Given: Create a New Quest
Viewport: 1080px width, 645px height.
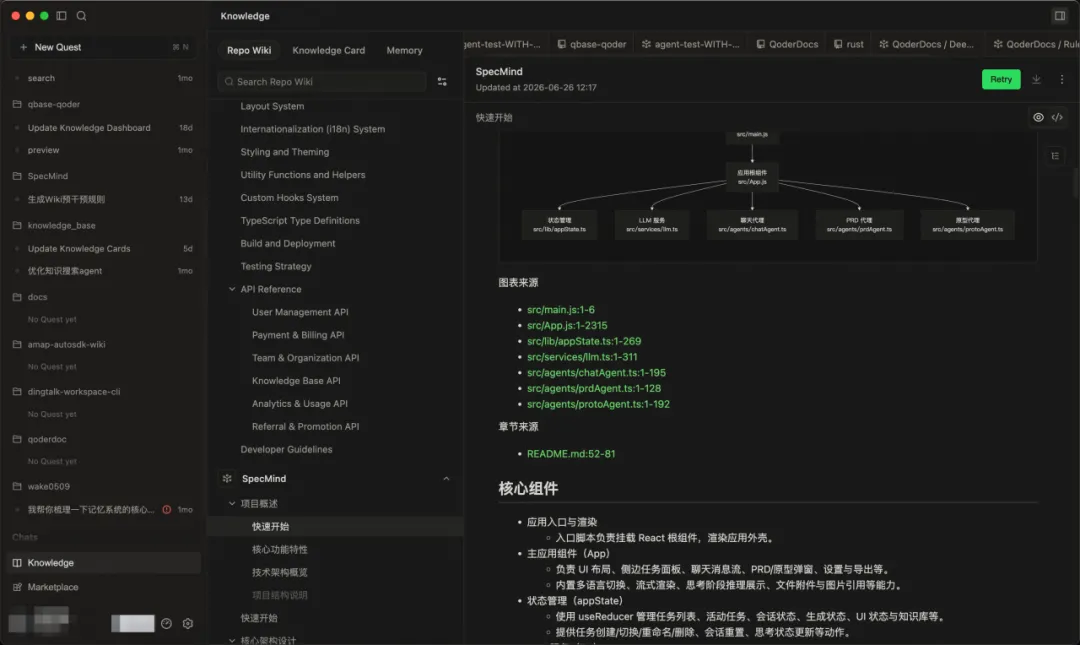Looking at the screenshot, I should (x=103, y=47).
